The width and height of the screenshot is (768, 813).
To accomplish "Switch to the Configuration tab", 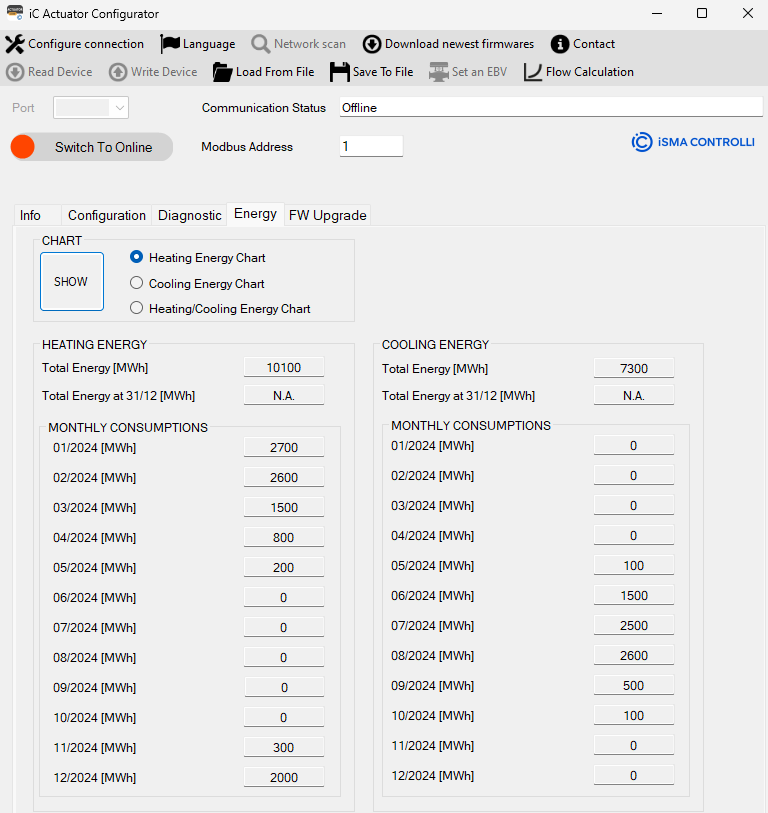I will click(x=107, y=215).
